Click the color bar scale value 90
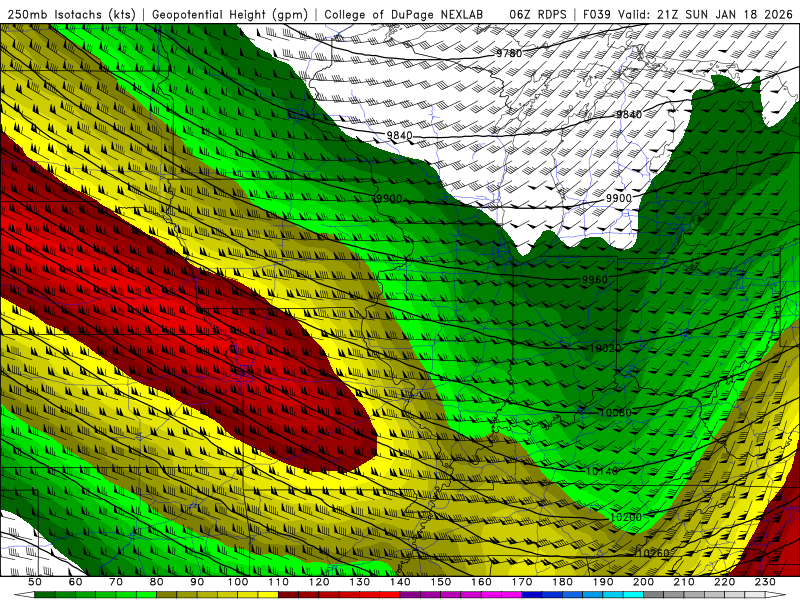The image size is (800, 600). [197, 582]
